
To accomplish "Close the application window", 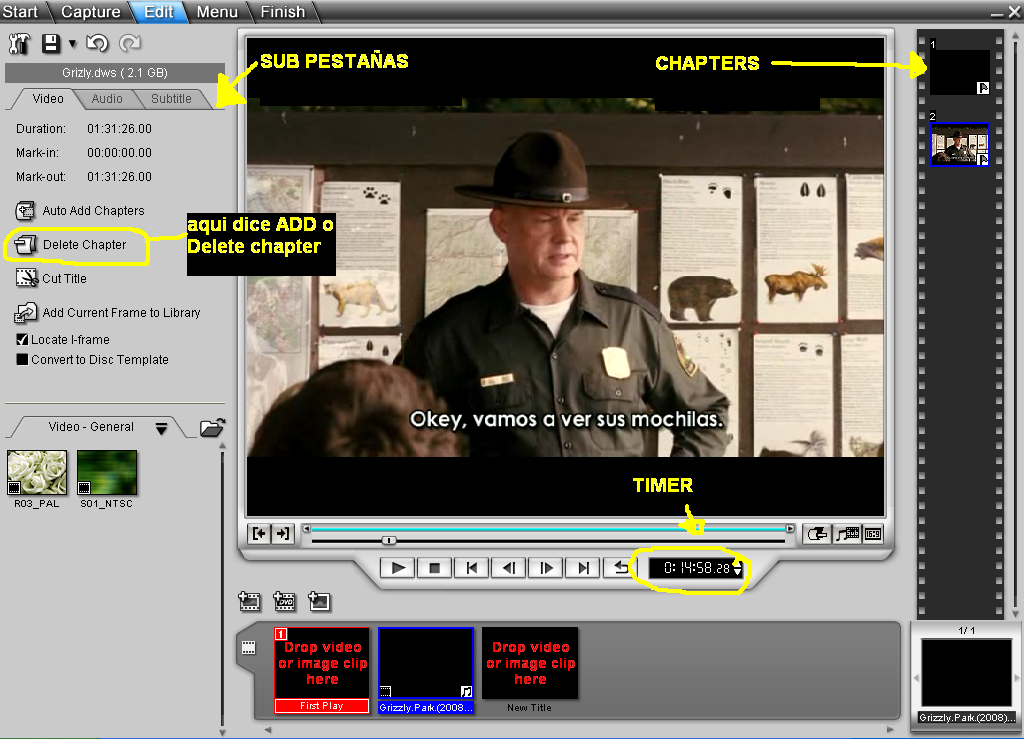I will pyautogui.click(x=1014, y=12).
